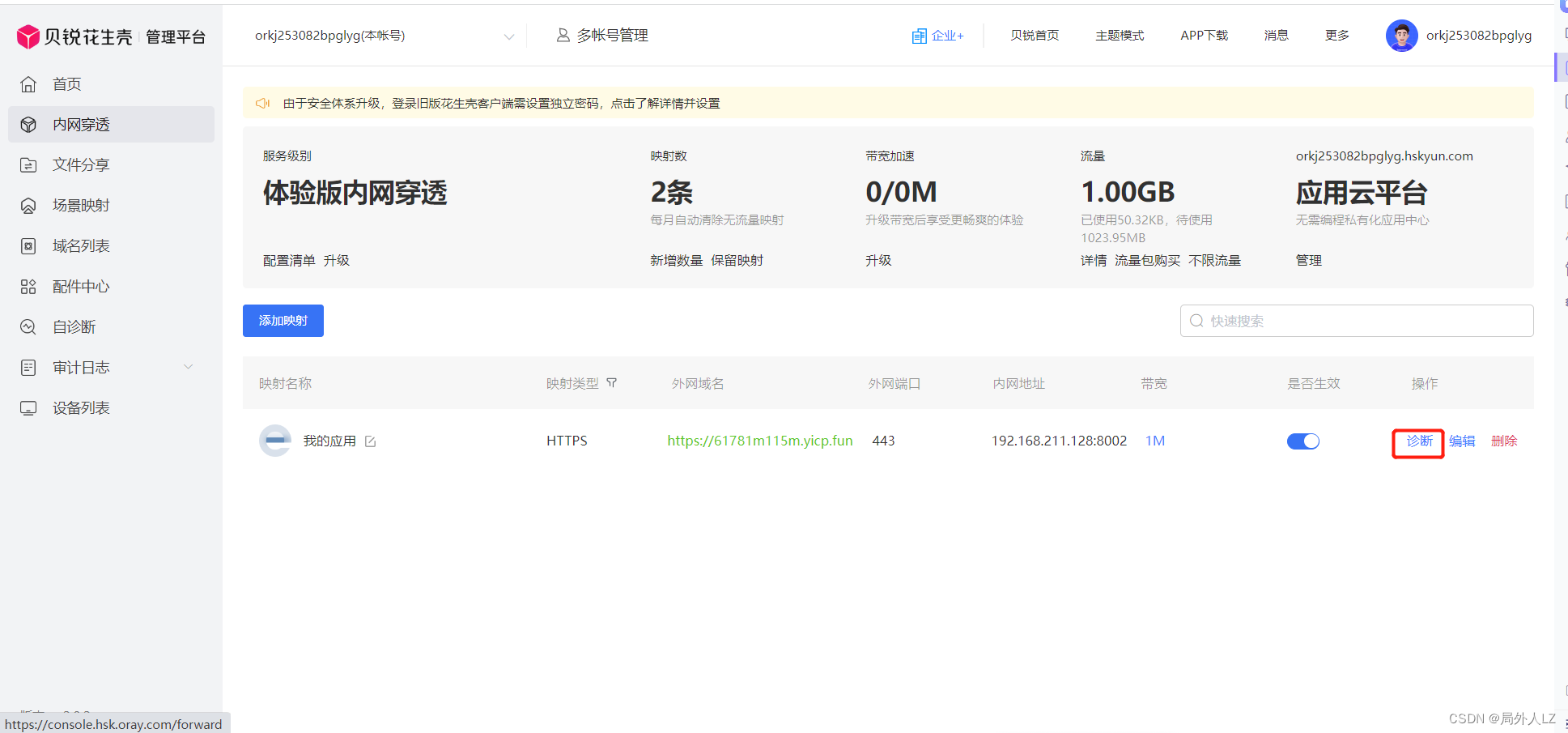The image size is (1568, 733).
Task: Select 内网穿透 sidebar item
Action: point(111,125)
